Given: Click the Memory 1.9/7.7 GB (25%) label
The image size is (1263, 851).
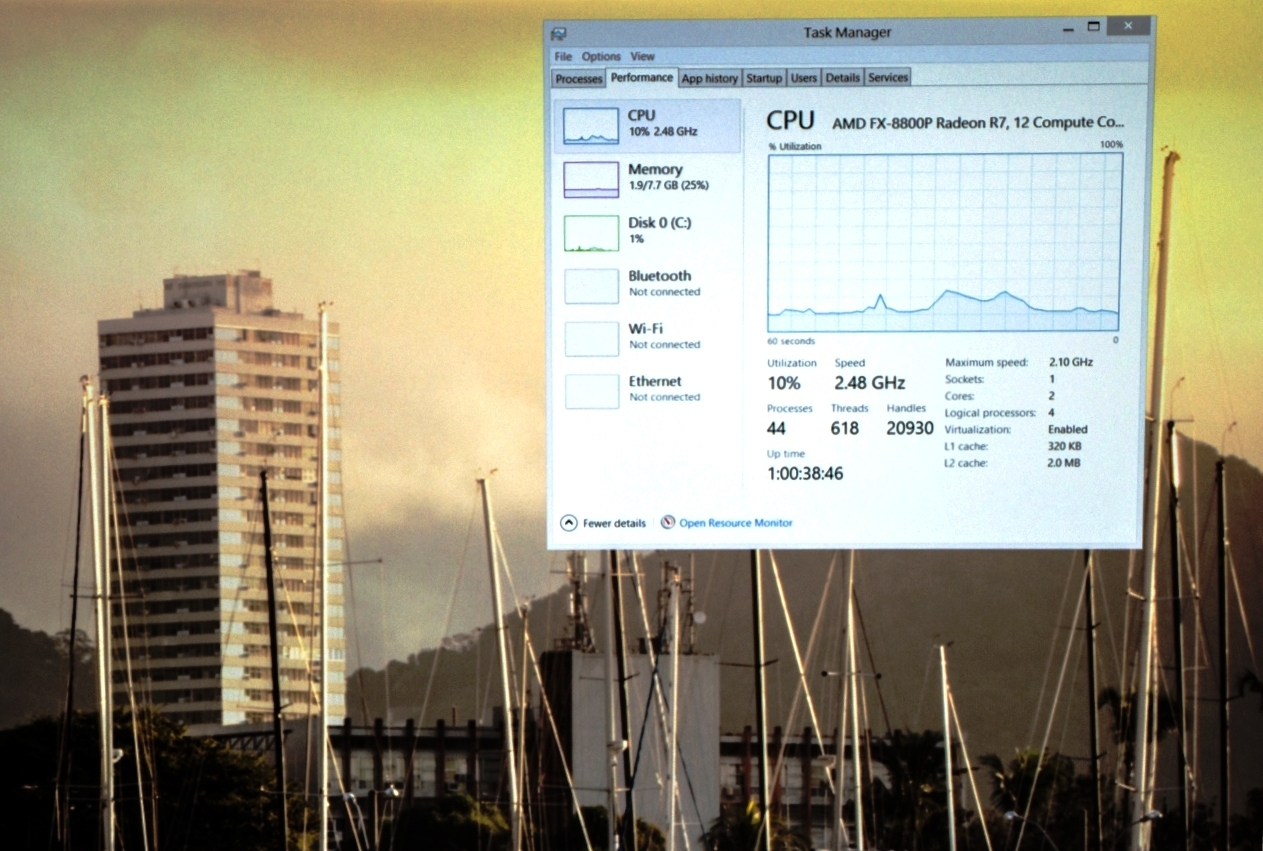Looking at the screenshot, I should (x=668, y=177).
